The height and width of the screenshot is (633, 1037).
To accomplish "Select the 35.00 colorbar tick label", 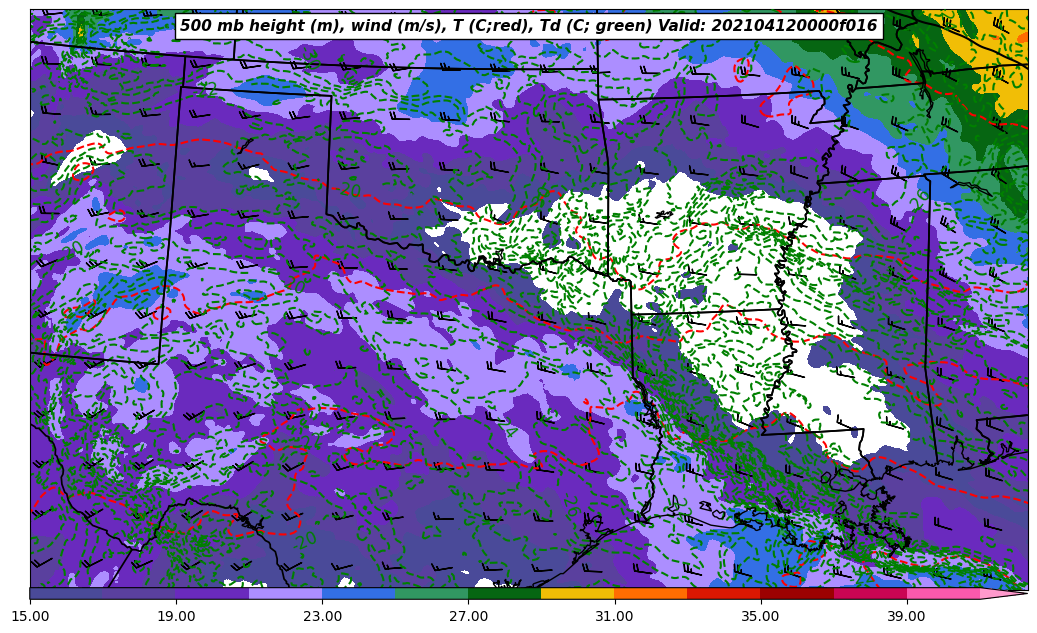I will 760,616.
